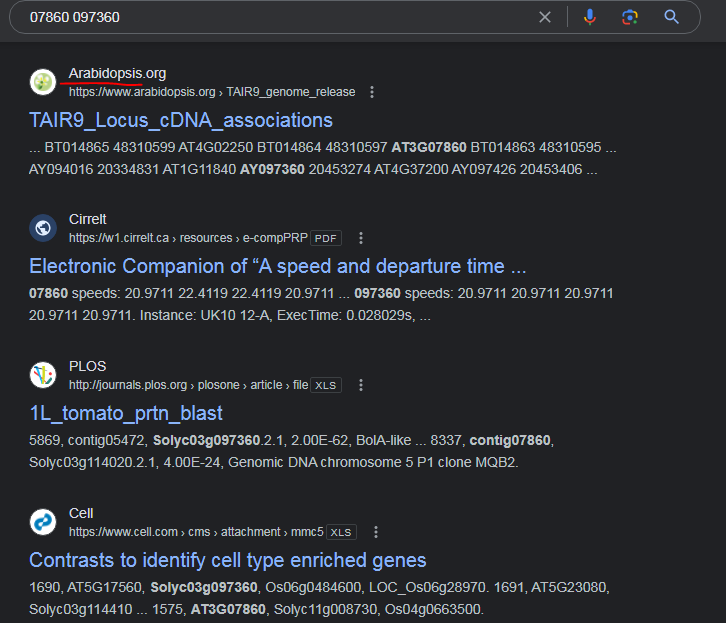Start voice search with microphone icon
726x623 pixels.
[x=589, y=17]
